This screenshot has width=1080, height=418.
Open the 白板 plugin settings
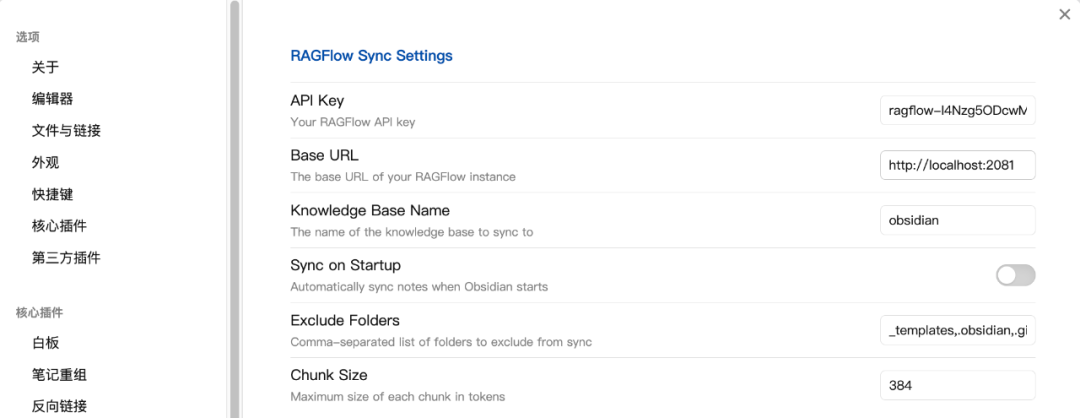pyautogui.click(x=45, y=343)
